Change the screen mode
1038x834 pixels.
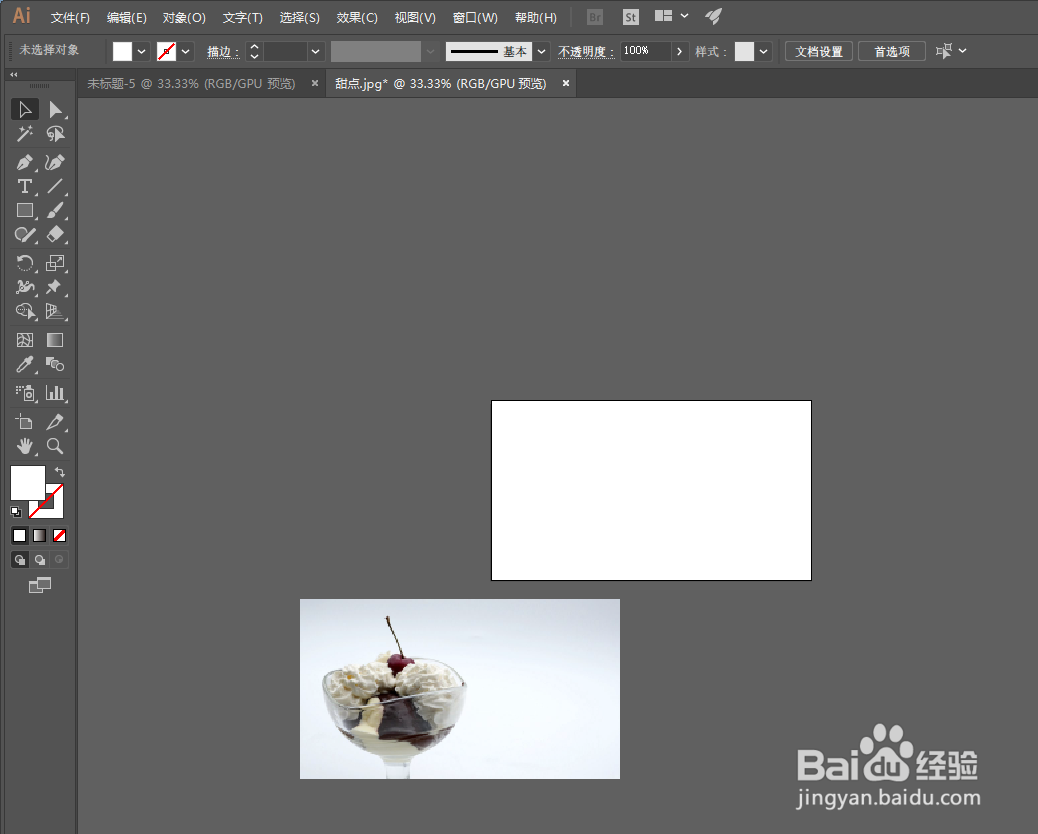click(x=40, y=585)
